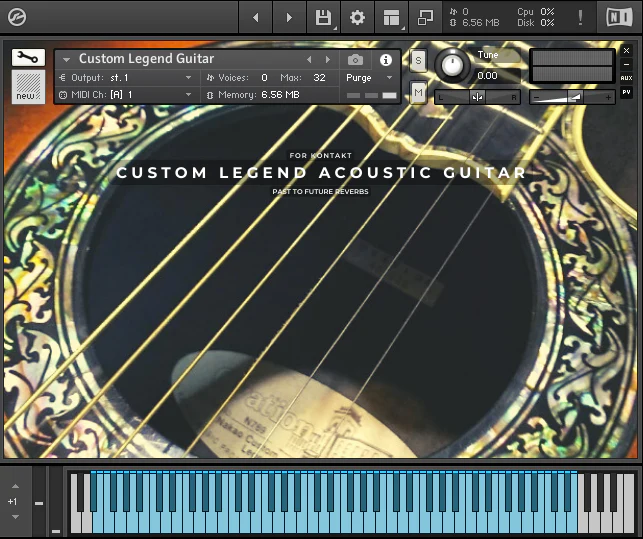This screenshot has width=643, height=539.
Task: Click the volume slider handle
Action: pos(574,97)
